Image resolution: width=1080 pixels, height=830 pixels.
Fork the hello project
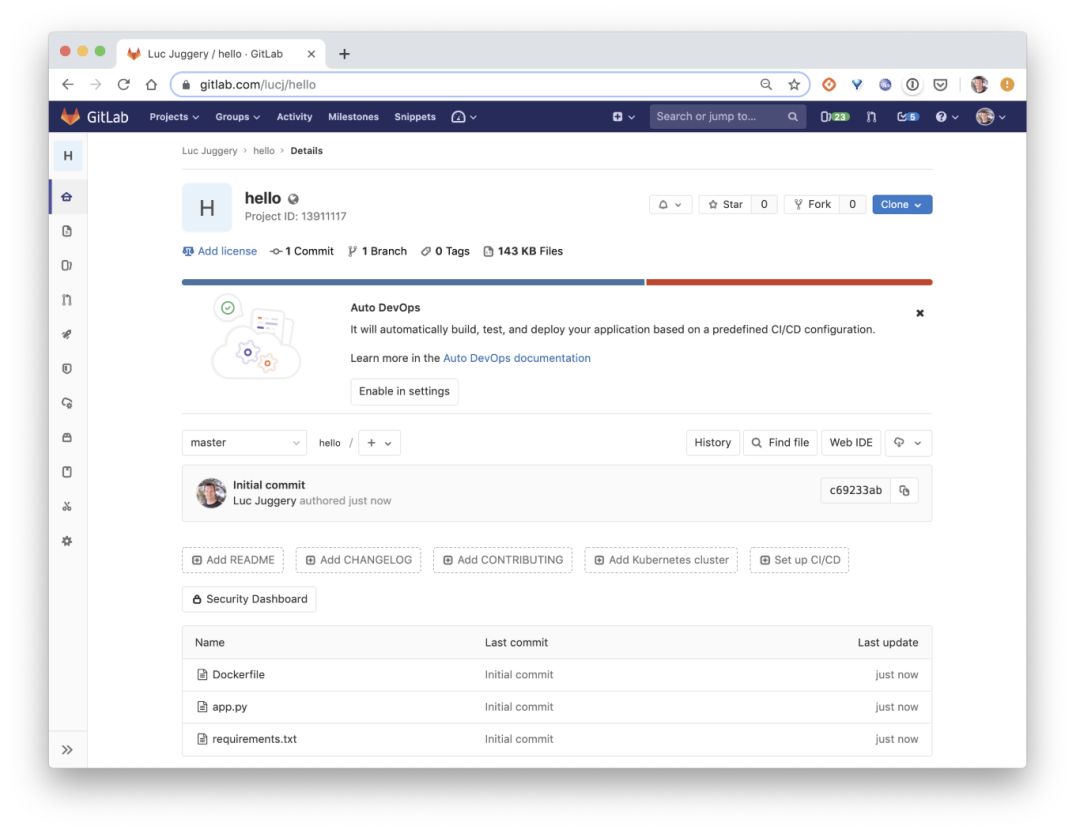click(812, 205)
